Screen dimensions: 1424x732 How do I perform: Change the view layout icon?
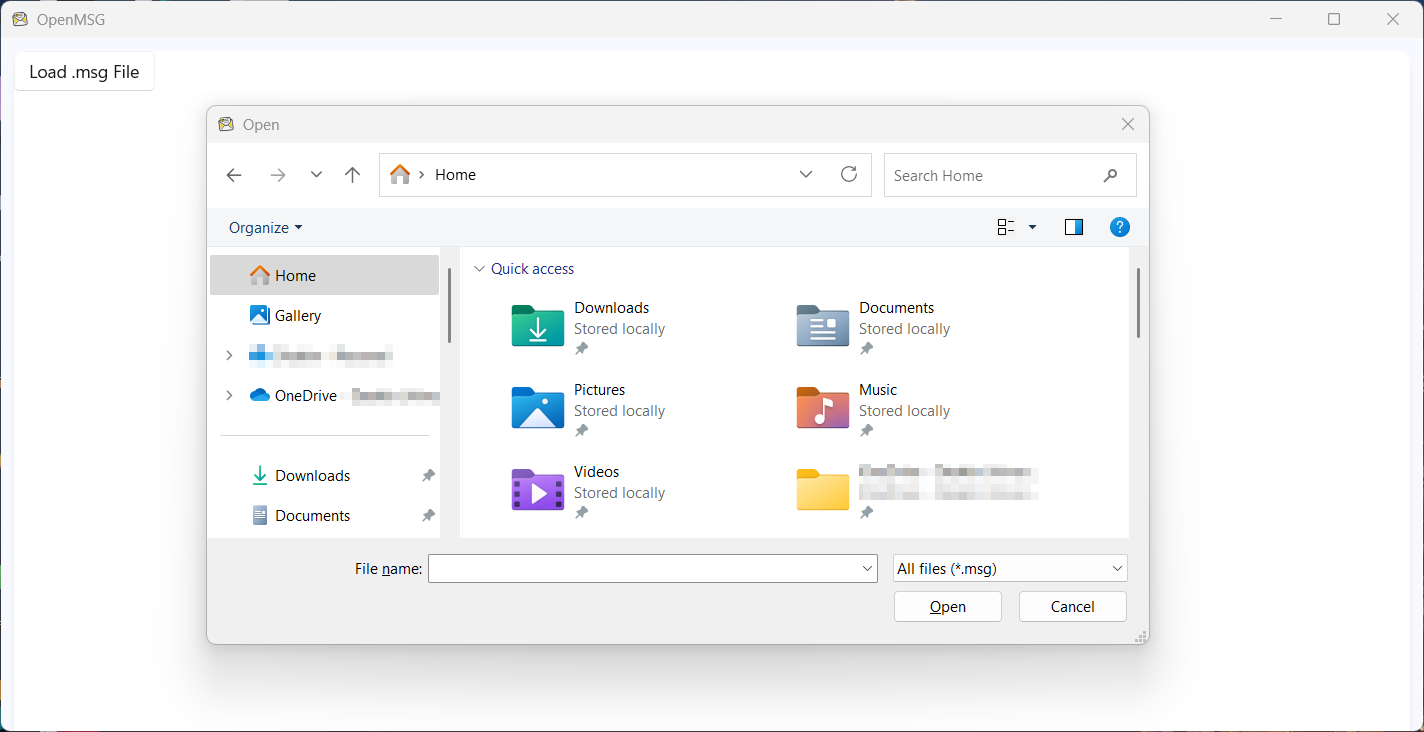pyautogui.click(x=1006, y=227)
